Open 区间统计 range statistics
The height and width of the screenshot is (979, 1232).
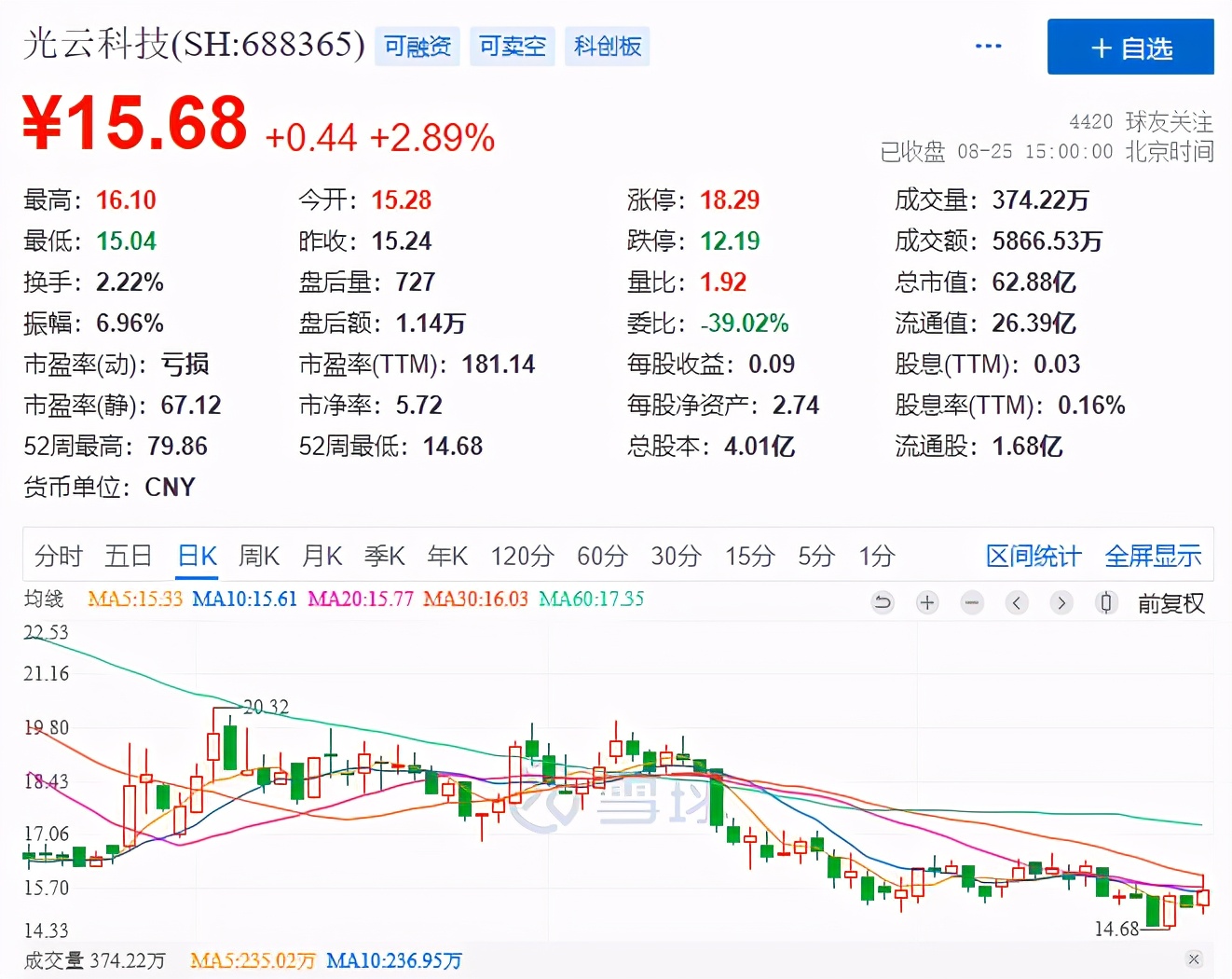(x=1034, y=557)
